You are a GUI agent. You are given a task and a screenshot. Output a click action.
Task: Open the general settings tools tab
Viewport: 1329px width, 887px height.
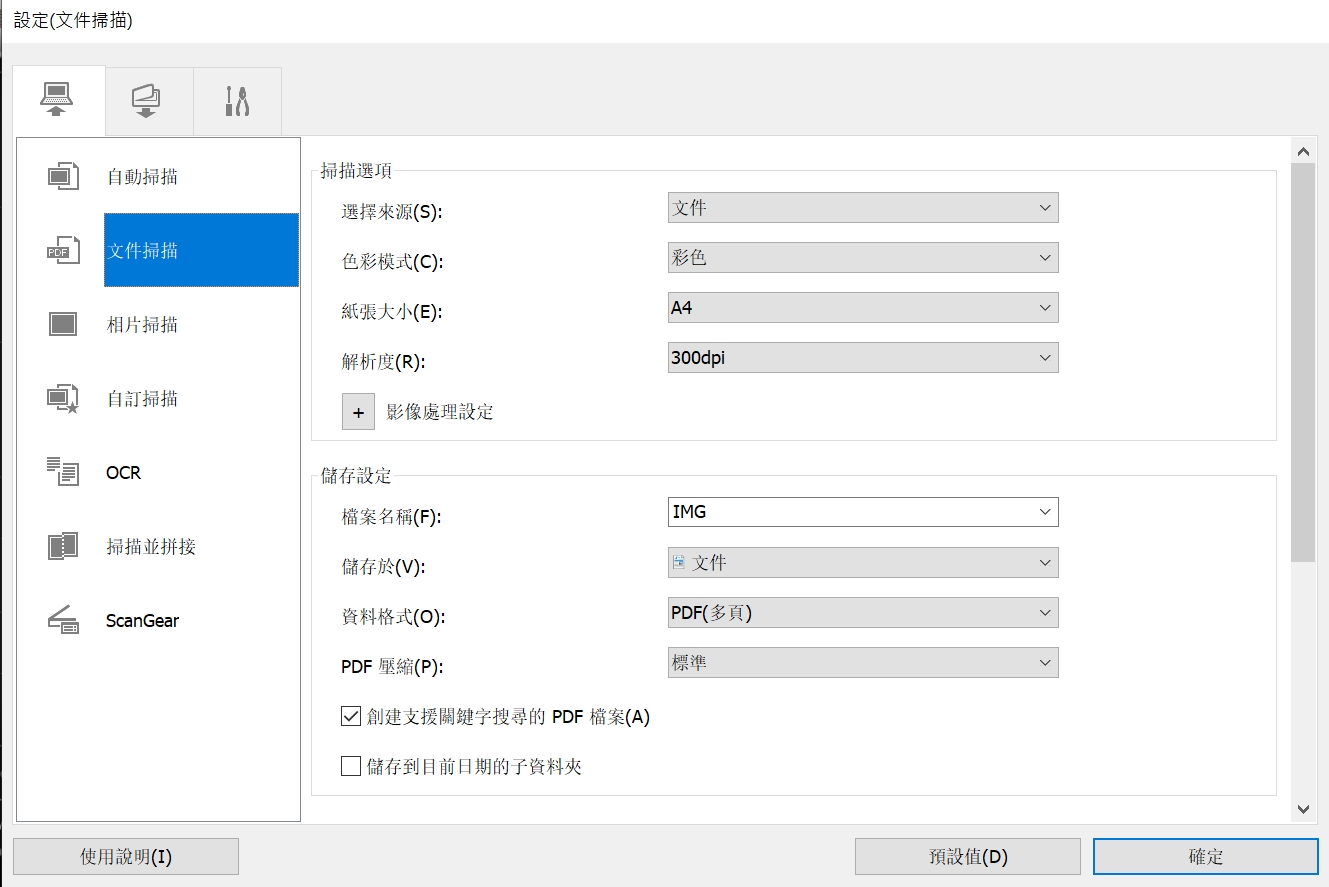[x=237, y=101]
